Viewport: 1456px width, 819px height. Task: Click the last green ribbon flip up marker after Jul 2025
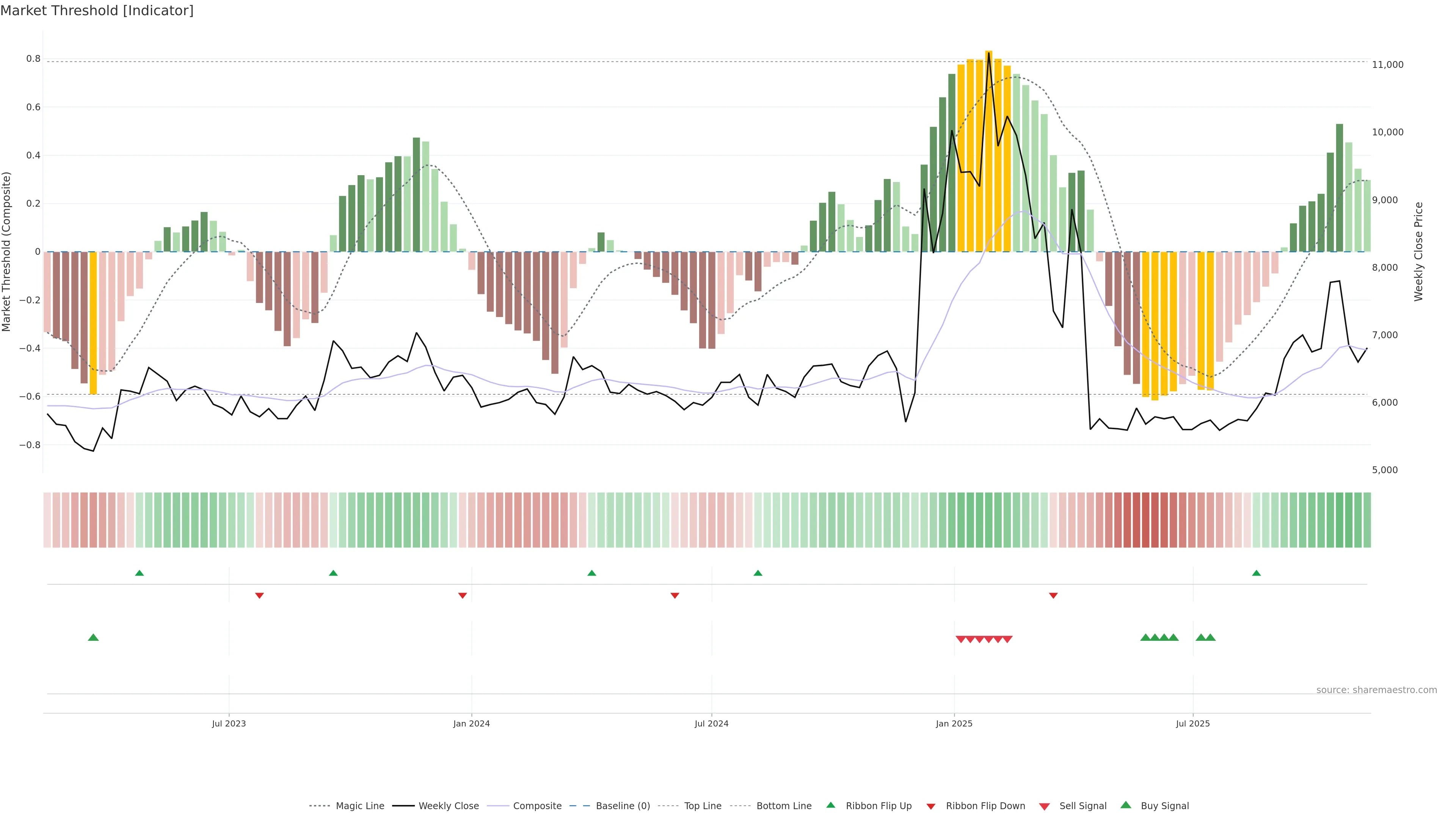pos(1256,573)
